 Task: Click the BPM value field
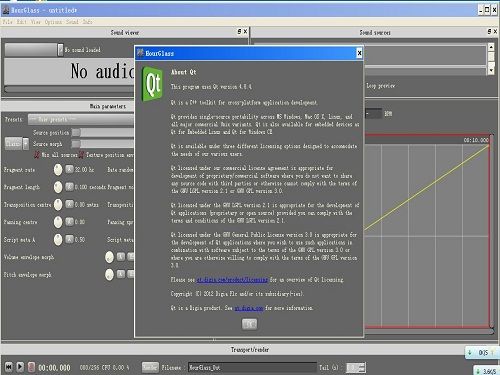point(373,114)
